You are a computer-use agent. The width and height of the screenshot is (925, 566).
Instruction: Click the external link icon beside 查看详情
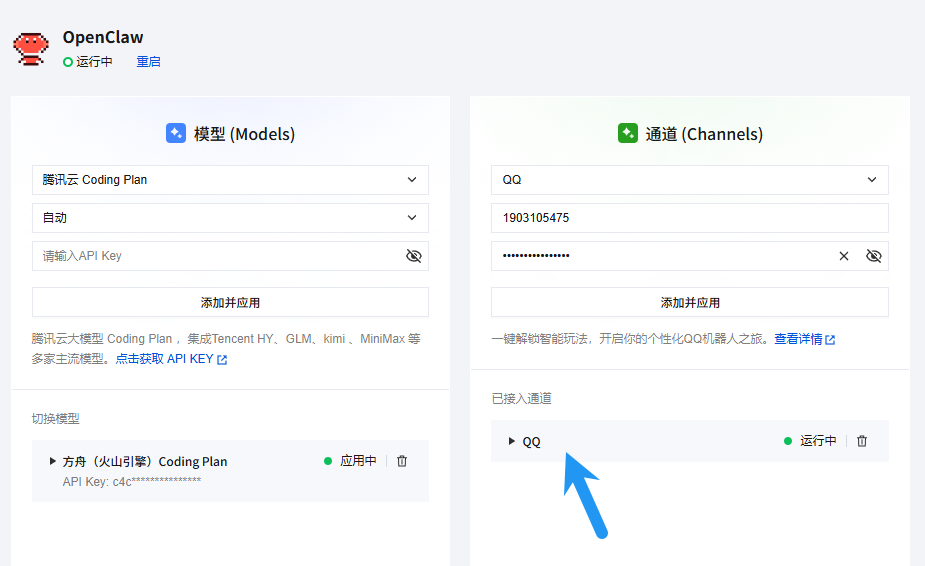point(830,340)
